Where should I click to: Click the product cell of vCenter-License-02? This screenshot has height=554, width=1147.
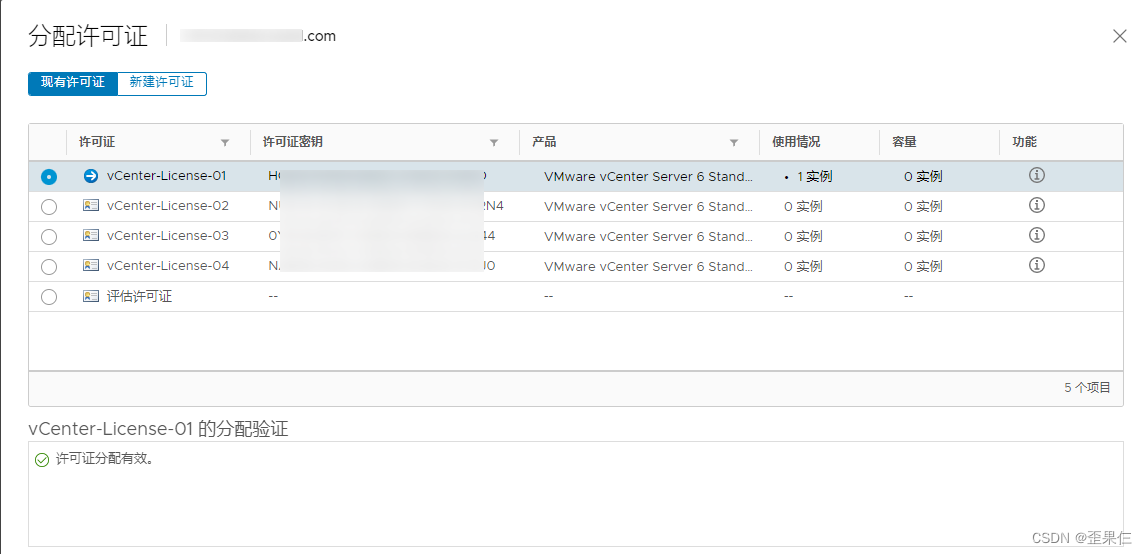(648, 206)
